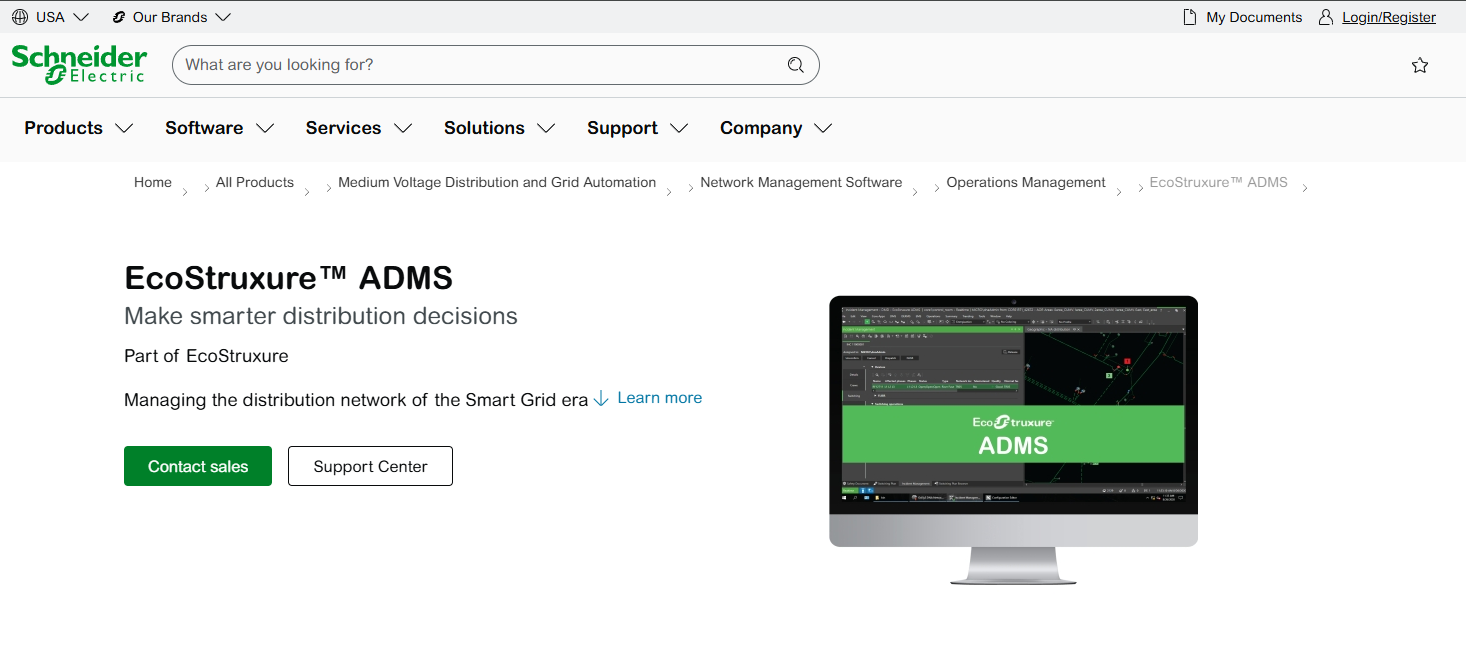1466x652 pixels.
Task: Focus the 'What are you looking for?' search field
Action: pyautogui.click(x=496, y=65)
